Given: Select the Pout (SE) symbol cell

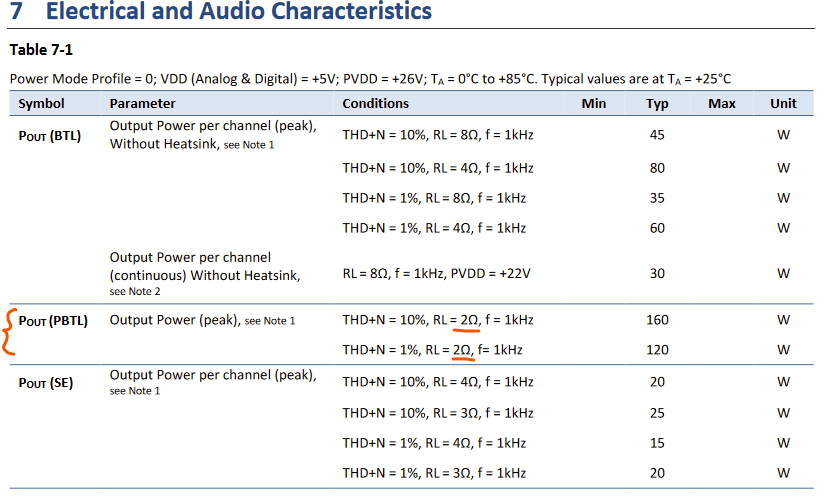Looking at the screenshot, I should click(x=45, y=383).
